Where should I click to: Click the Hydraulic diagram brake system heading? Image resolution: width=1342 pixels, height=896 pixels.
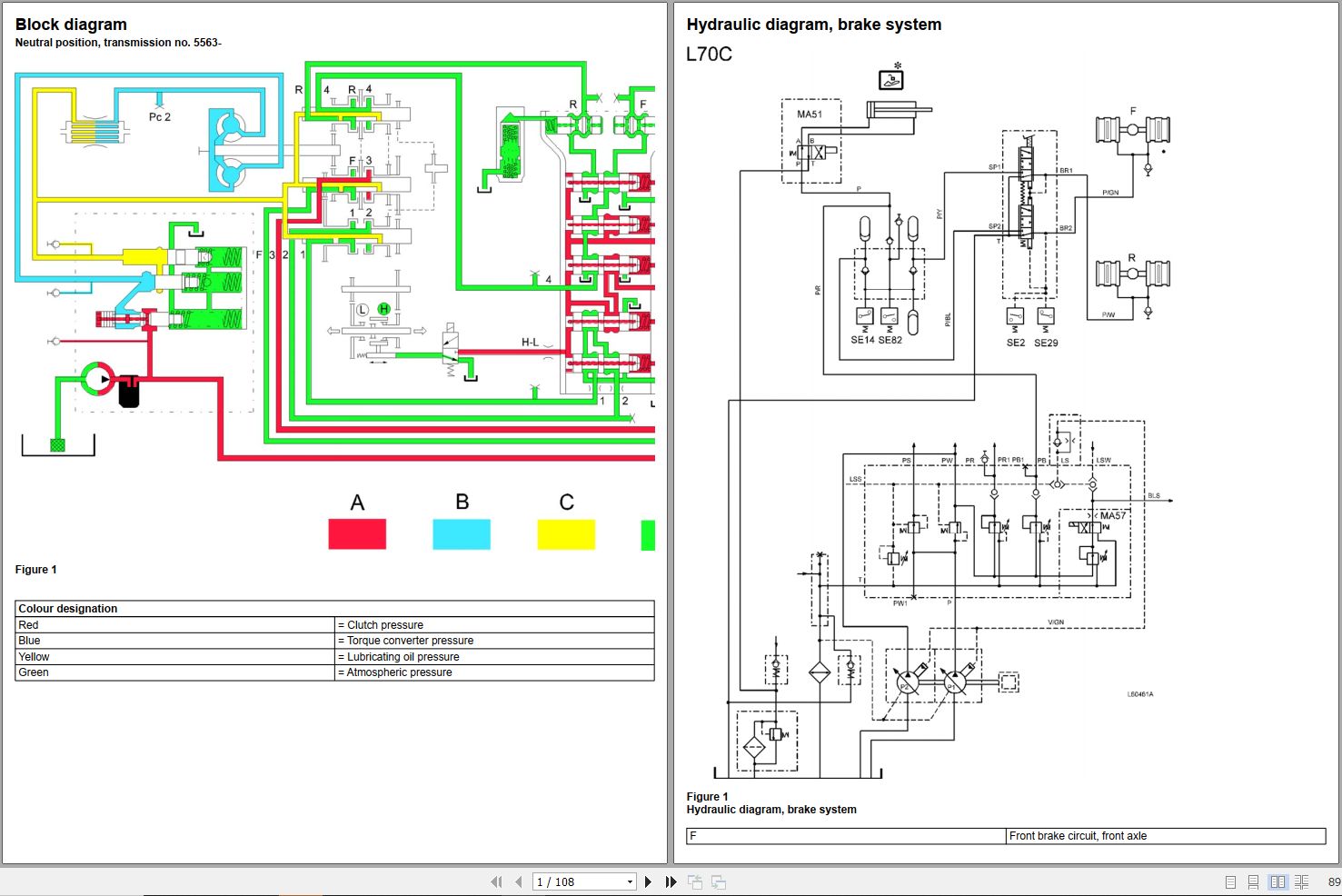point(814,25)
